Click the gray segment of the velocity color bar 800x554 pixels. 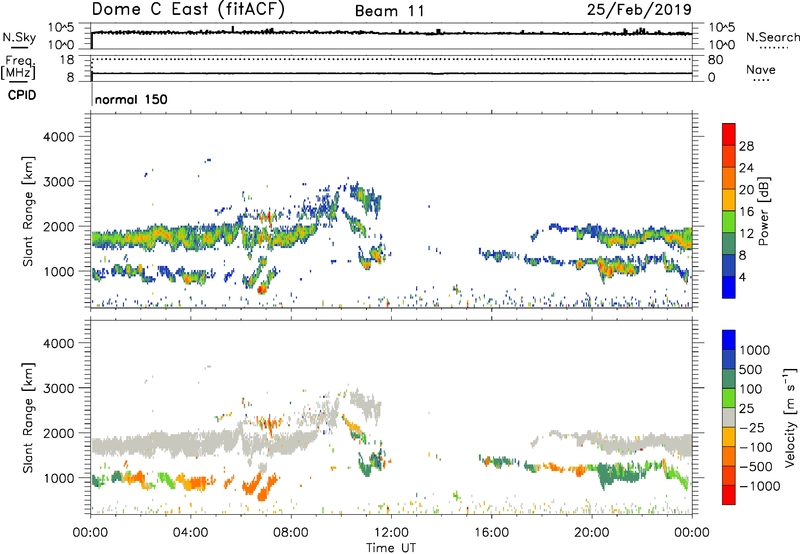pyautogui.click(x=729, y=417)
